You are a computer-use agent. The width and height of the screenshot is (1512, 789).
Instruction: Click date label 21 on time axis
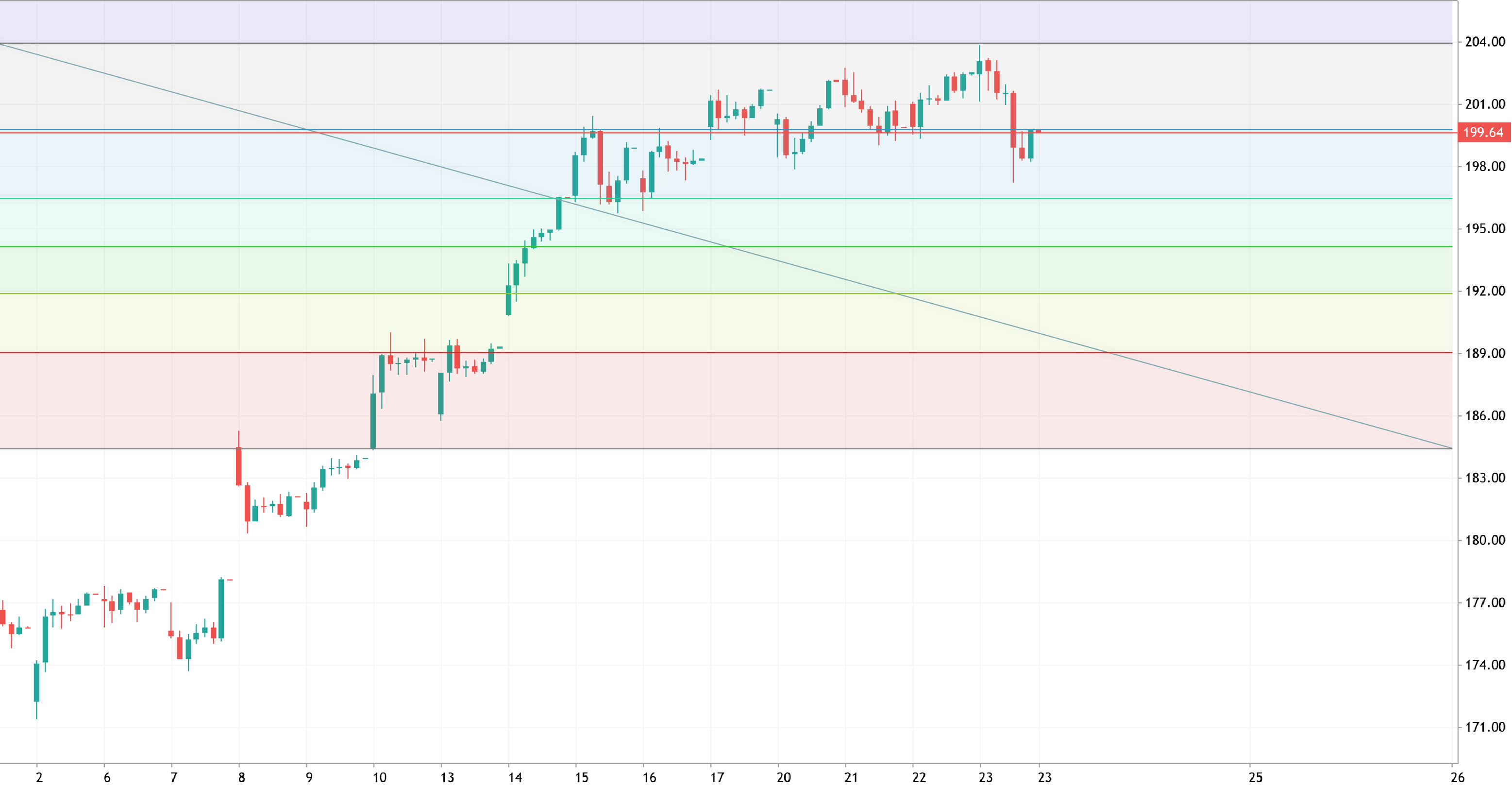click(x=851, y=777)
